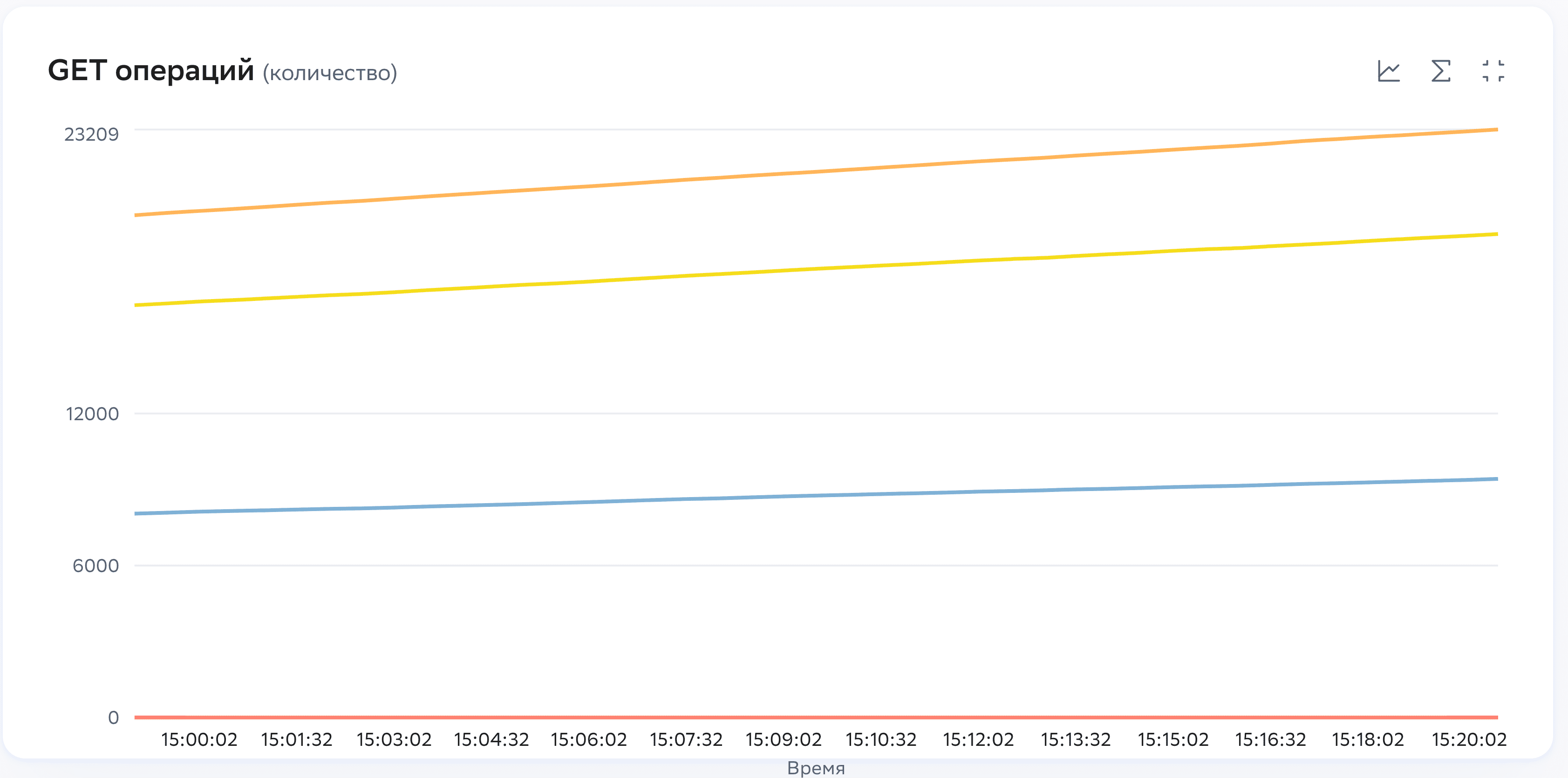Viewport: 1568px width, 778px height.
Task: Click the 12000 y-axis label
Action: click(x=93, y=414)
